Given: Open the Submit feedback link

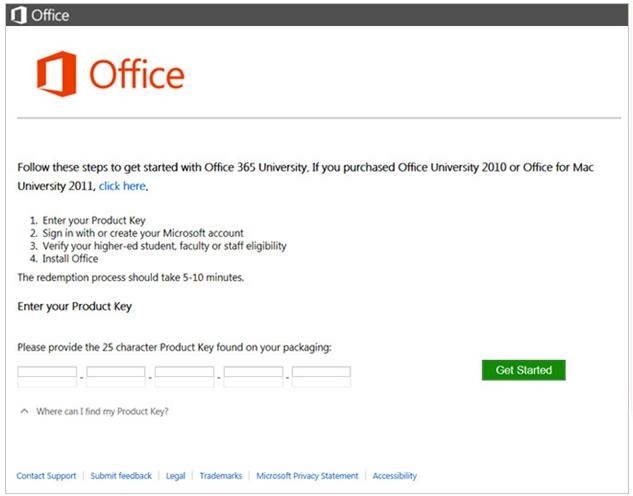Looking at the screenshot, I should coord(121,476).
